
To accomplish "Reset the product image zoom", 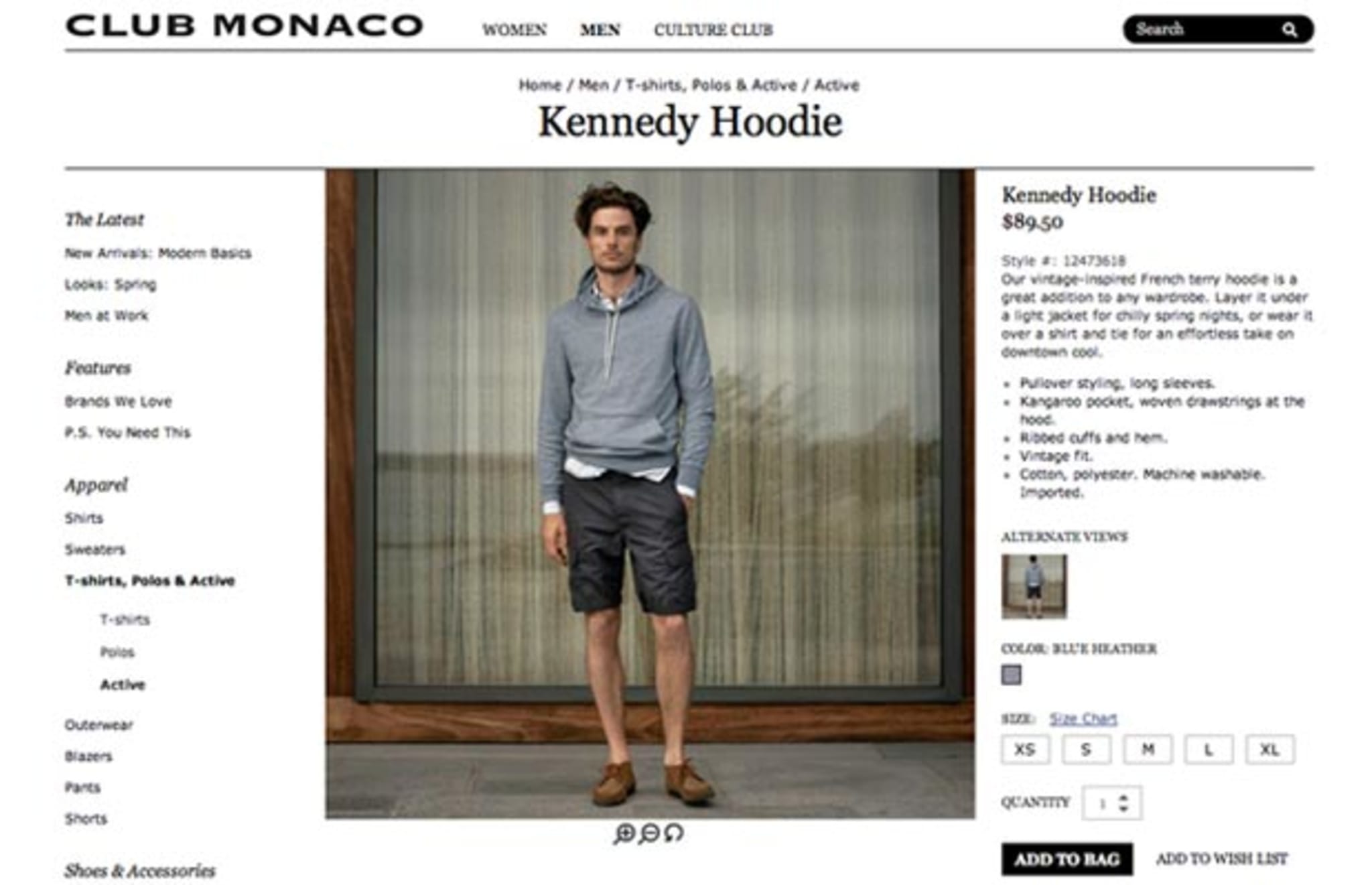I will click(x=673, y=833).
